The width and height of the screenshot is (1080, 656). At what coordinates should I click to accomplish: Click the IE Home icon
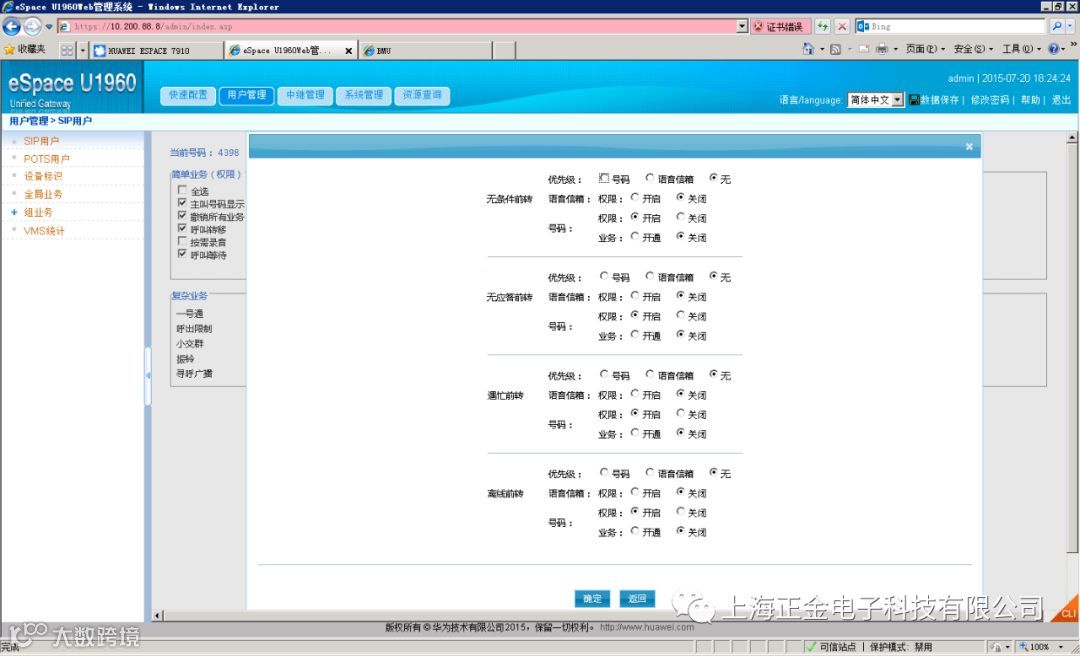click(808, 50)
